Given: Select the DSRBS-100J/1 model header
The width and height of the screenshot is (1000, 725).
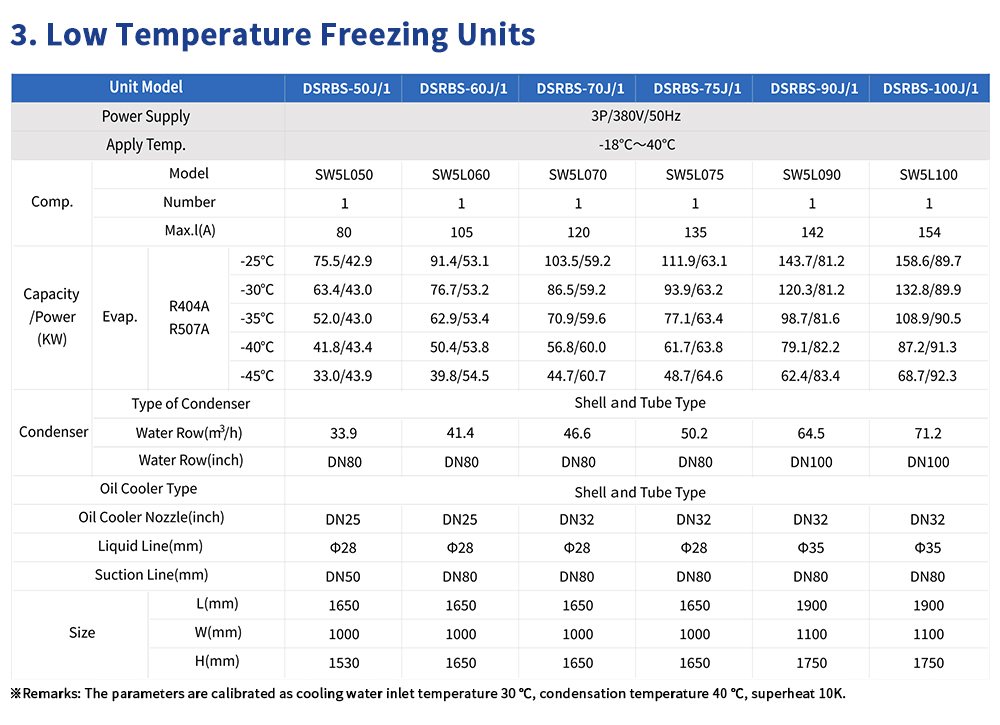Looking at the screenshot, I should pyautogui.click(x=930, y=88).
